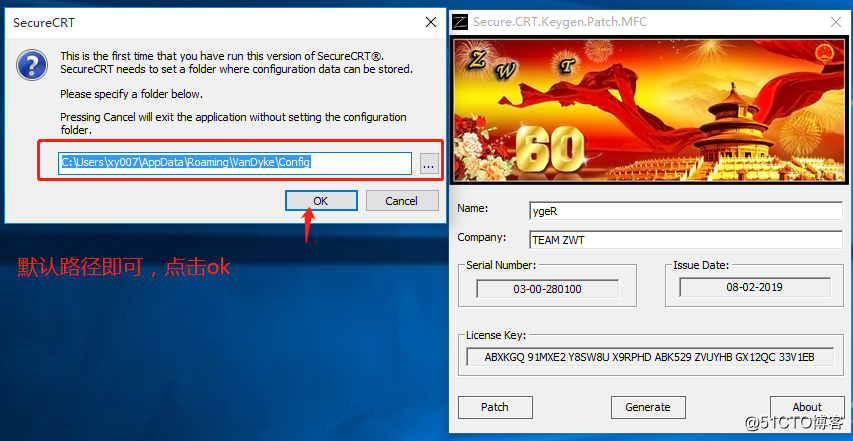Click OK in the SecureCRT dialog

[321, 201]
